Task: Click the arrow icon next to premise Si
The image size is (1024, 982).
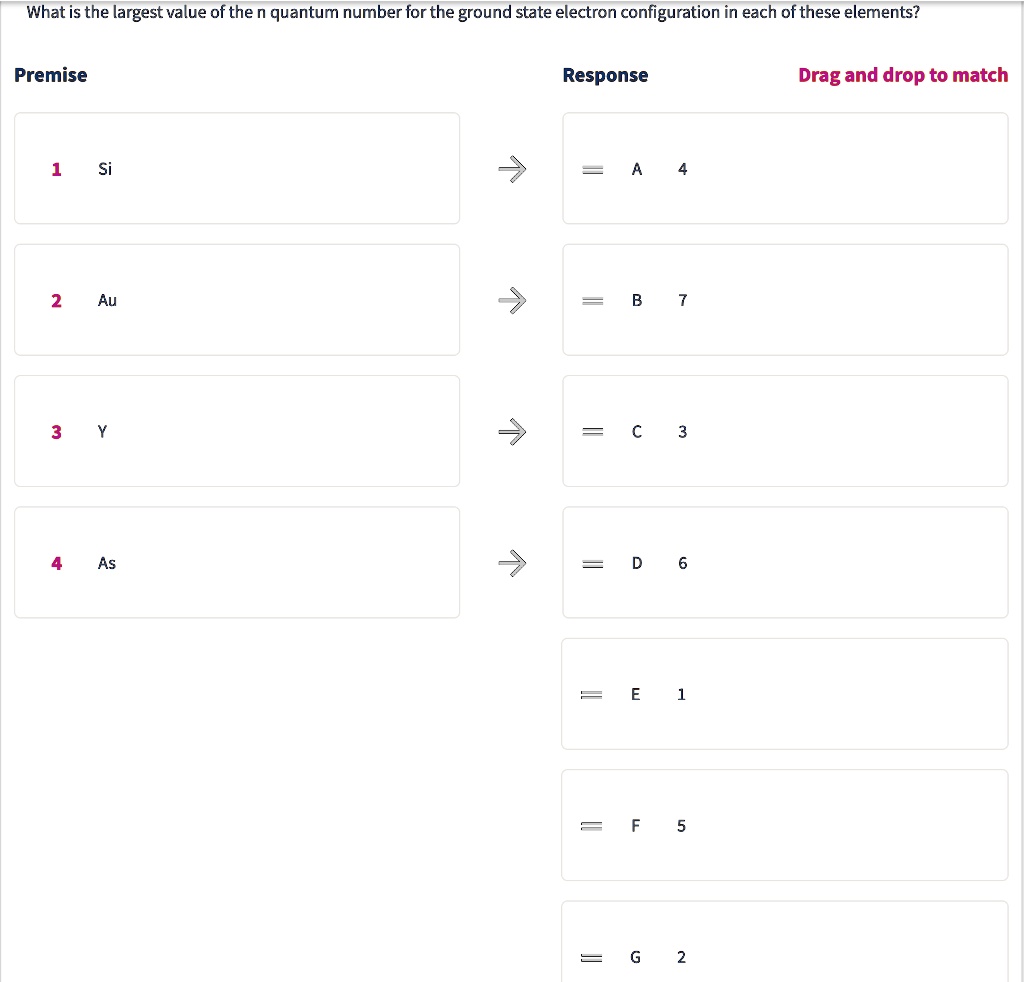Action: coord(512,169)
